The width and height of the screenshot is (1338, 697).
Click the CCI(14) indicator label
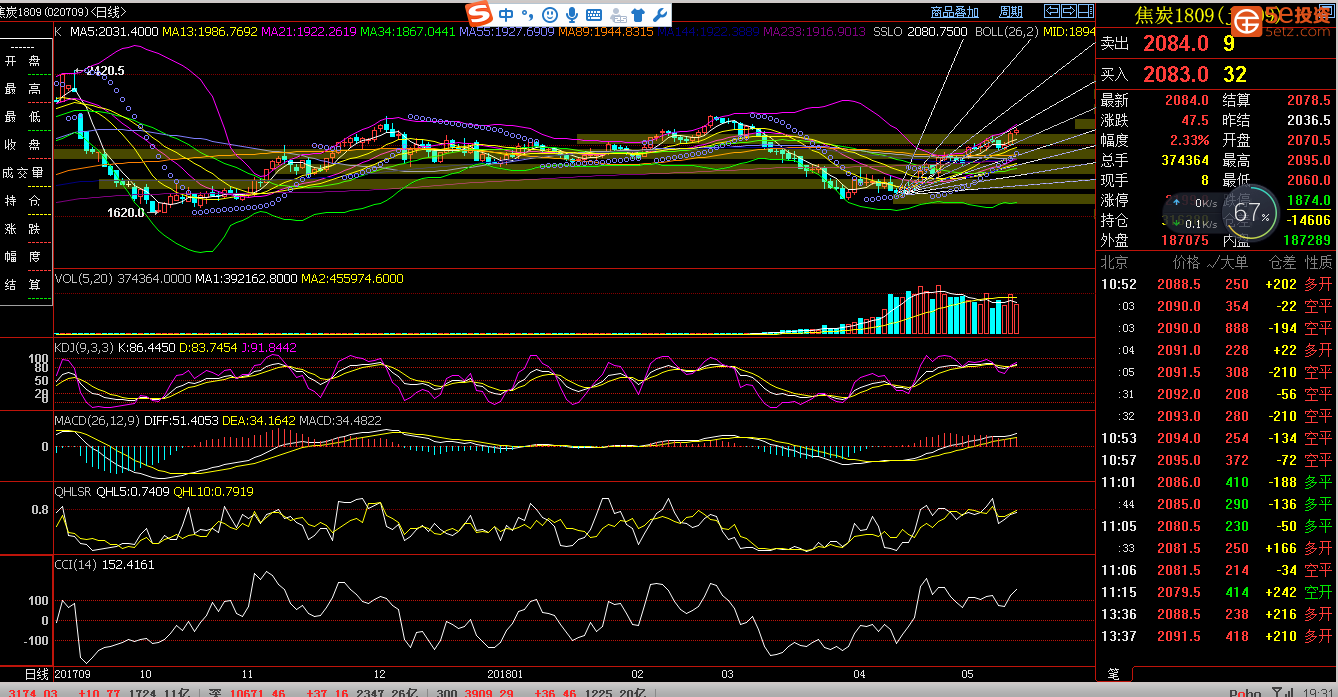click(x=75, y=565)
